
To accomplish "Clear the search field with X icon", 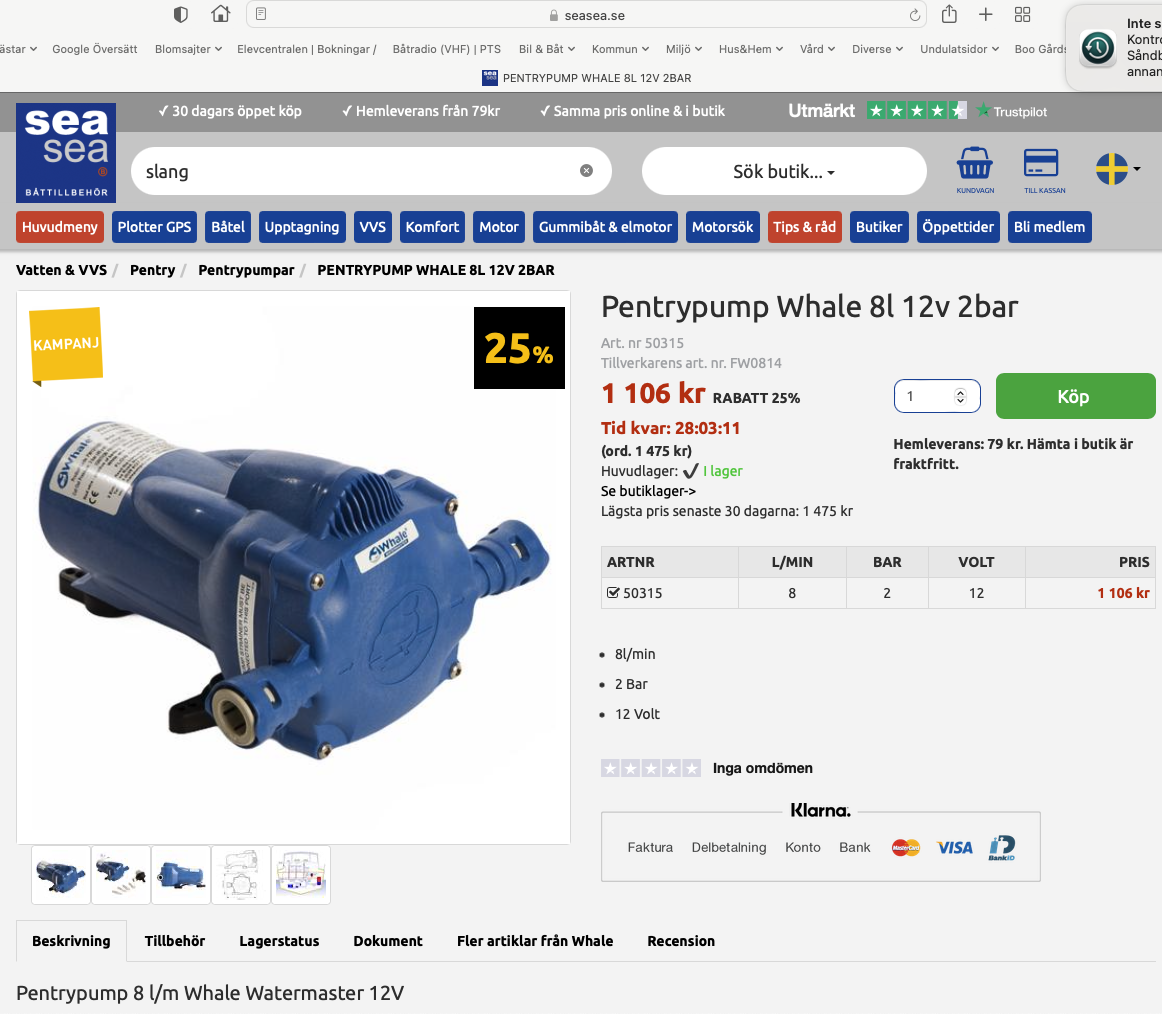I will pyautogui.click(x=587, y=171).
